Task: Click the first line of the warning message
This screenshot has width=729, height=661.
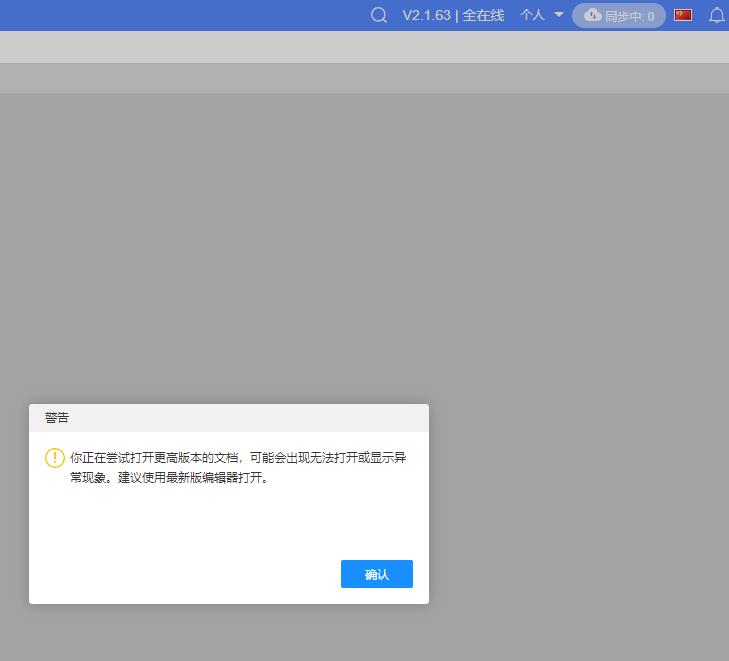Action: (x=238, y=457)
